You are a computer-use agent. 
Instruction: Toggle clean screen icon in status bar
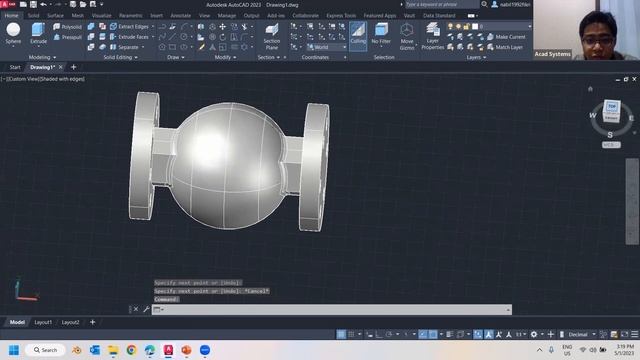624,334
